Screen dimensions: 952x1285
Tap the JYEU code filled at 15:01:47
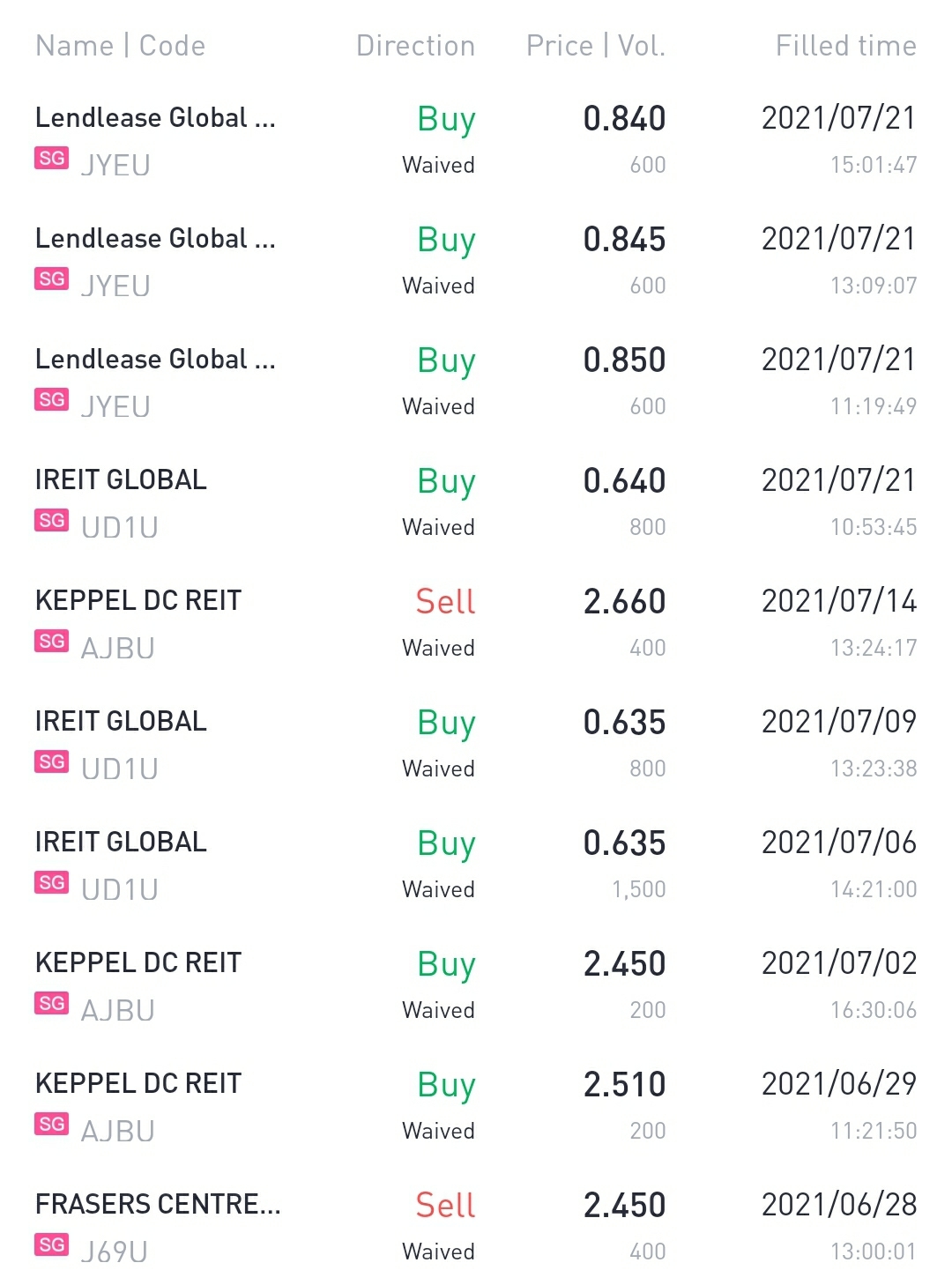[x=115, y=165]
